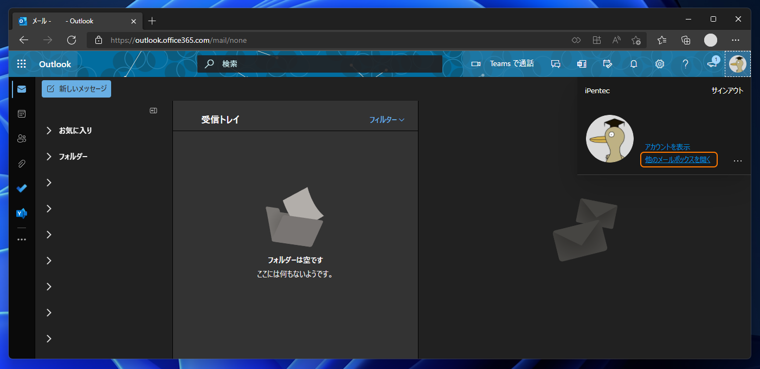Click the browser address bar URL
This screenshot has height=369, width=760.
(179, 40)
